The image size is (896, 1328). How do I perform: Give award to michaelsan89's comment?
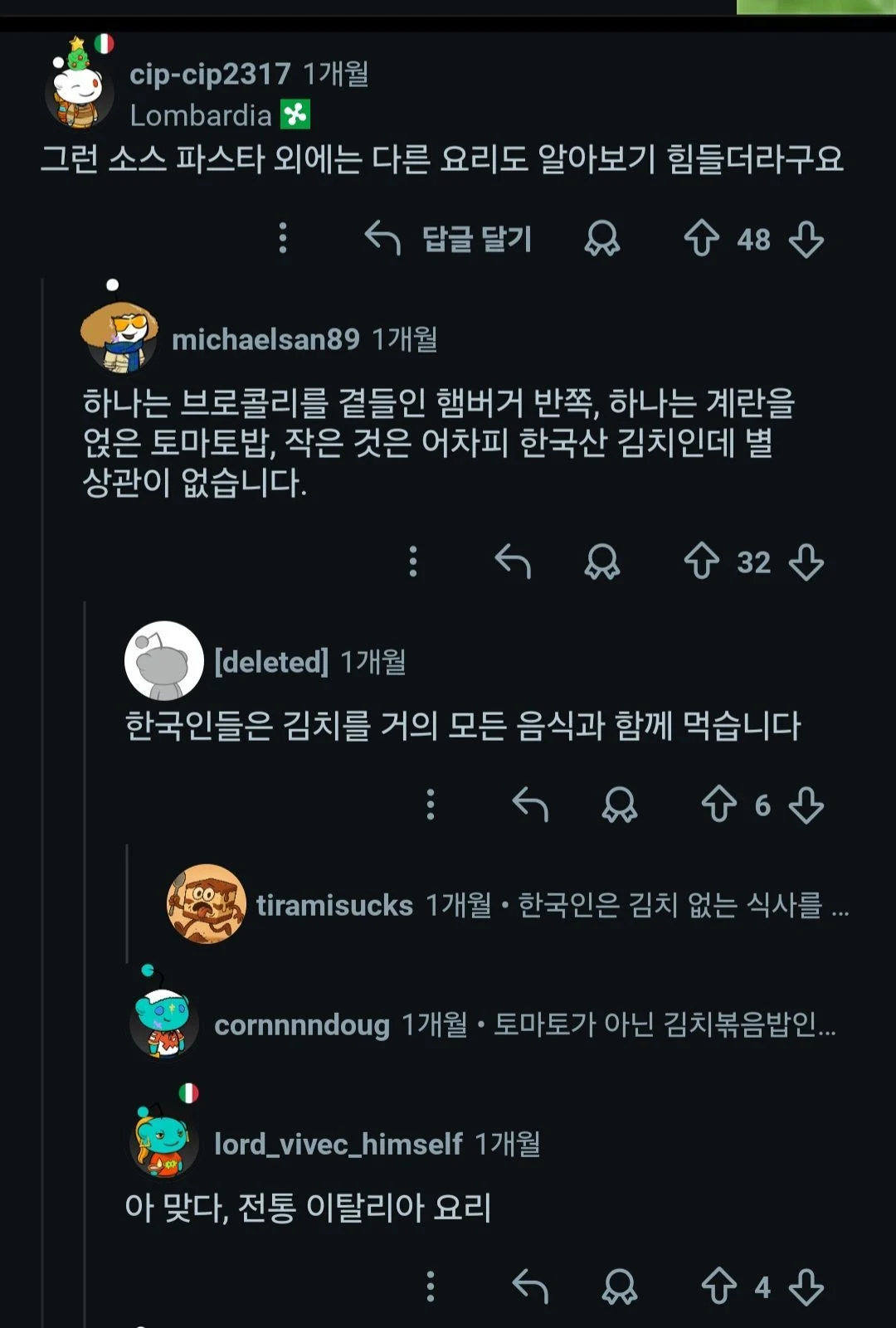click(x=601, y=562)
